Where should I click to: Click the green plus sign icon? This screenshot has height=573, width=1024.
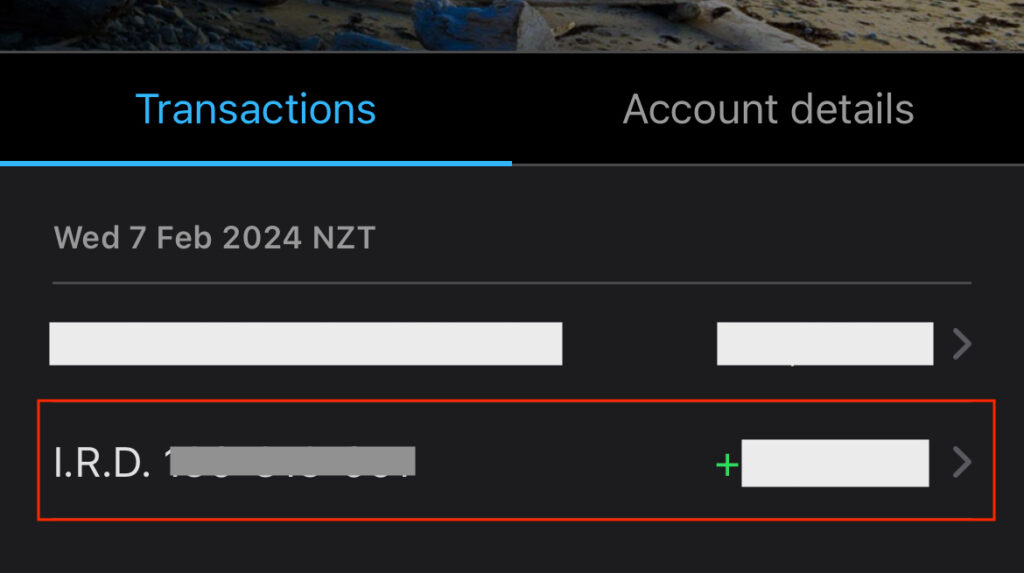[x=727, y=464]
